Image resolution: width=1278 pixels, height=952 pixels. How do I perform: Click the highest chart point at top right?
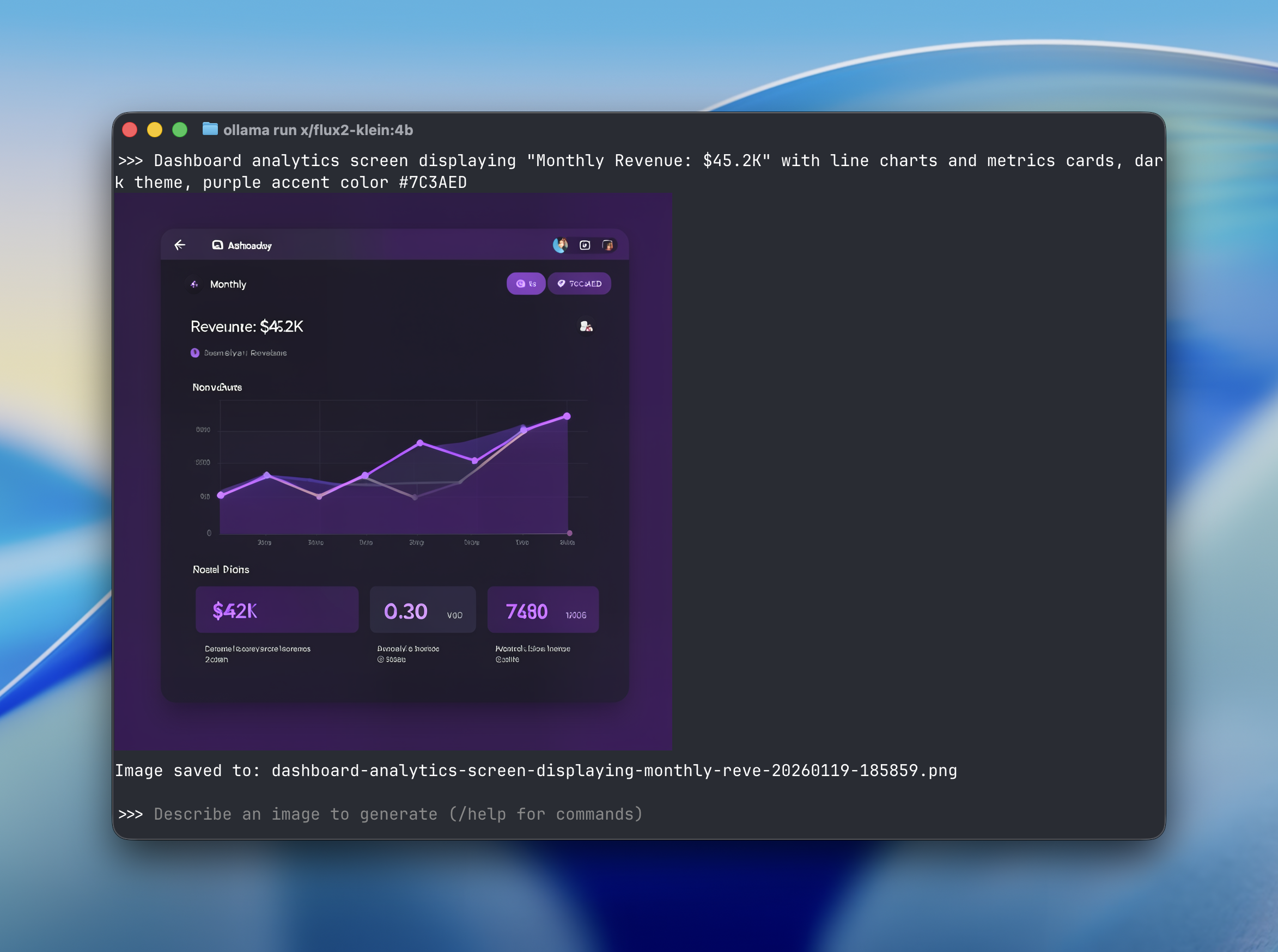point(567,416)
